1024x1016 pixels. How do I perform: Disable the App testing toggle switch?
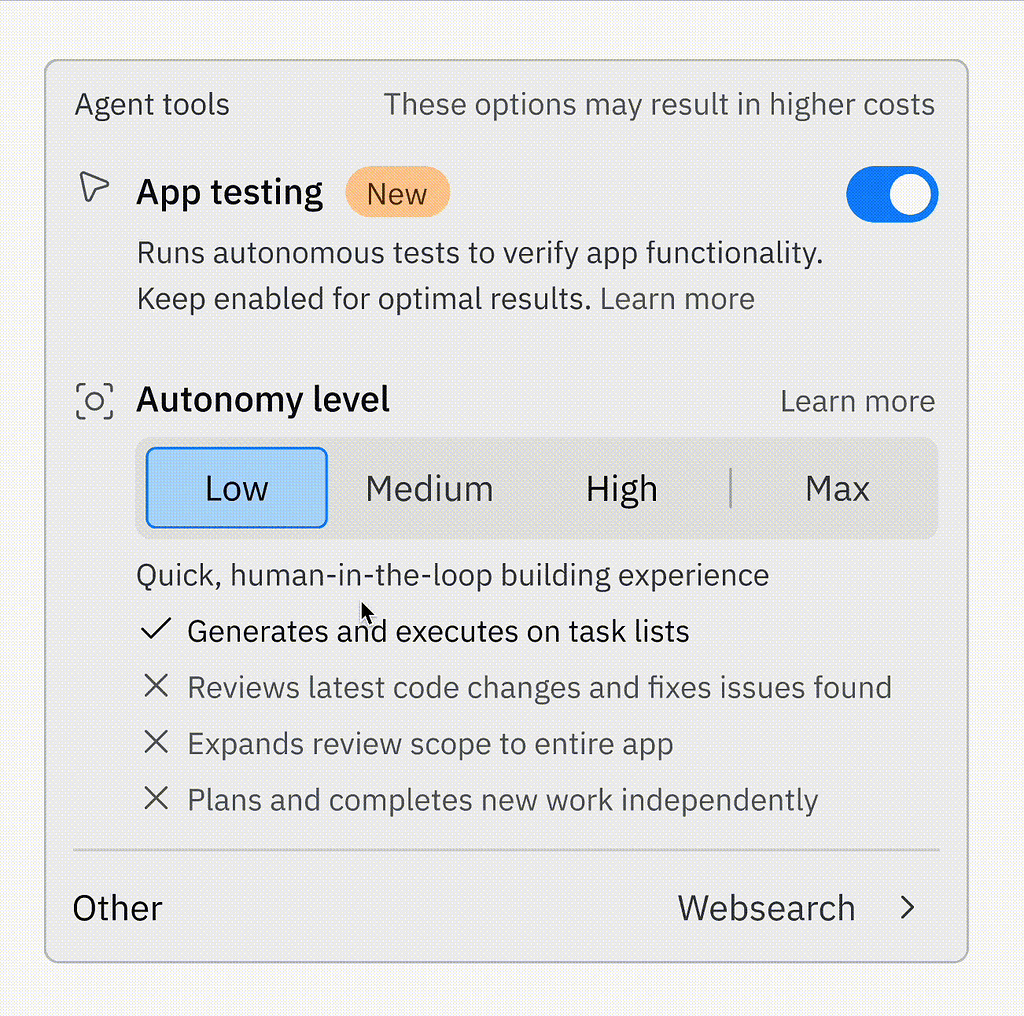point(891,194)
